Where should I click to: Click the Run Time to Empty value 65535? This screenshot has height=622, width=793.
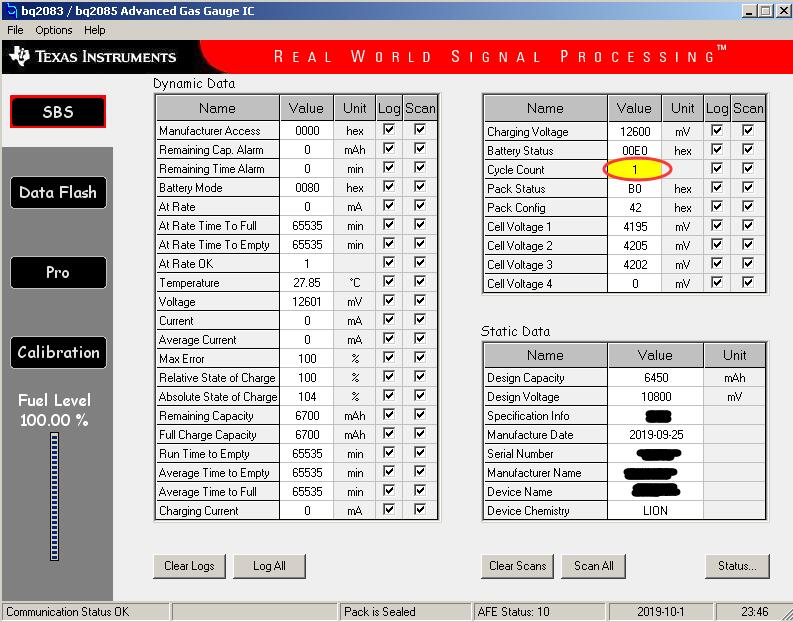307,454
